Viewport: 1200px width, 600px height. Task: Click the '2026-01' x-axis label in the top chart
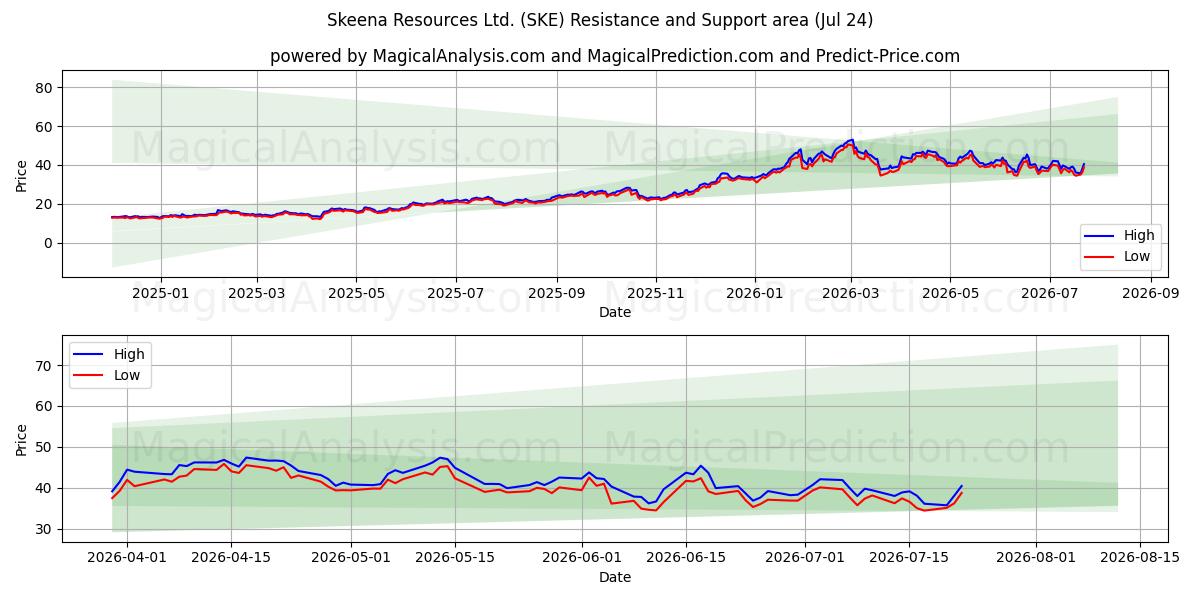755,293
